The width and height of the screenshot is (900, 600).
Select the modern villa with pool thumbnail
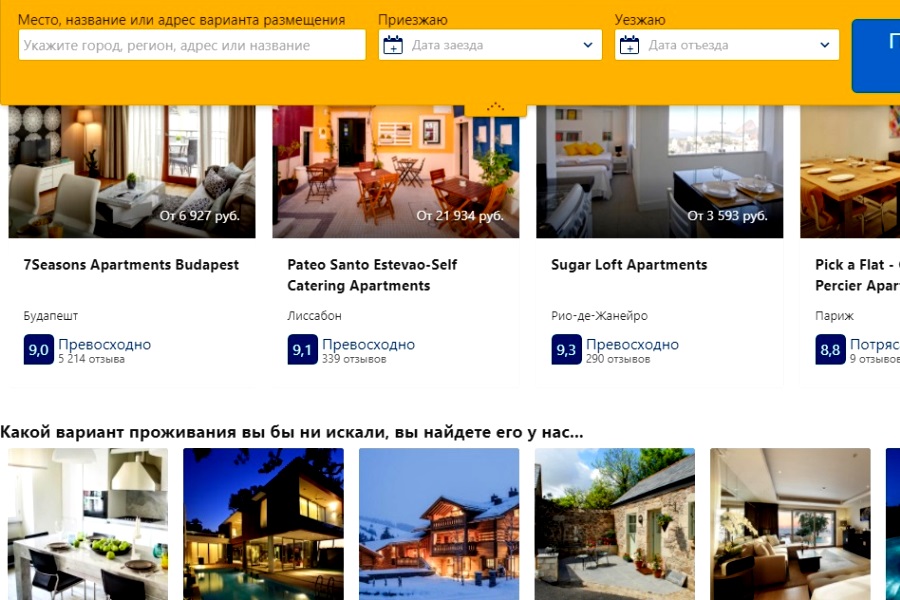click(x=263, y=524)
